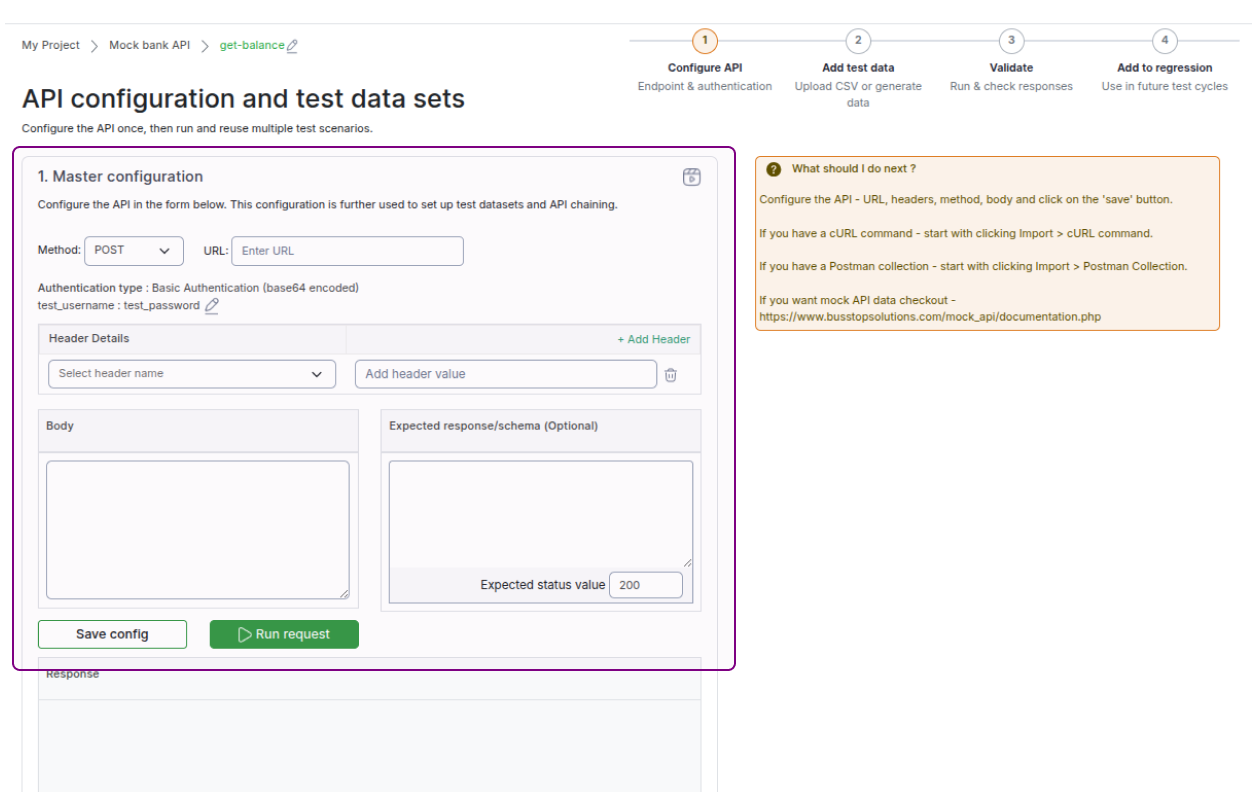Image resolution: width=1252 pixels, height=792 pixels.
Task: Click "API configuration and test data sets" title
Action: (243, 99)
